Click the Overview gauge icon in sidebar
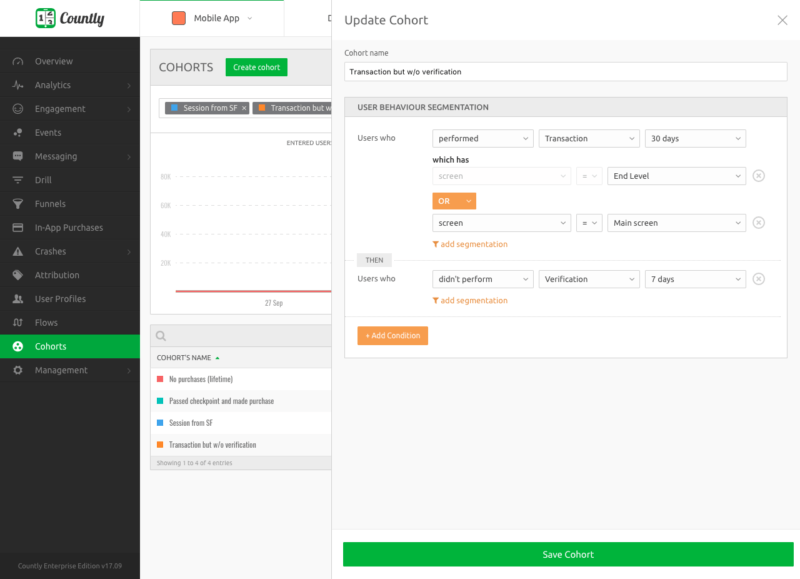Viewport: 800px width, 579px height. click(x=17, y=62)
